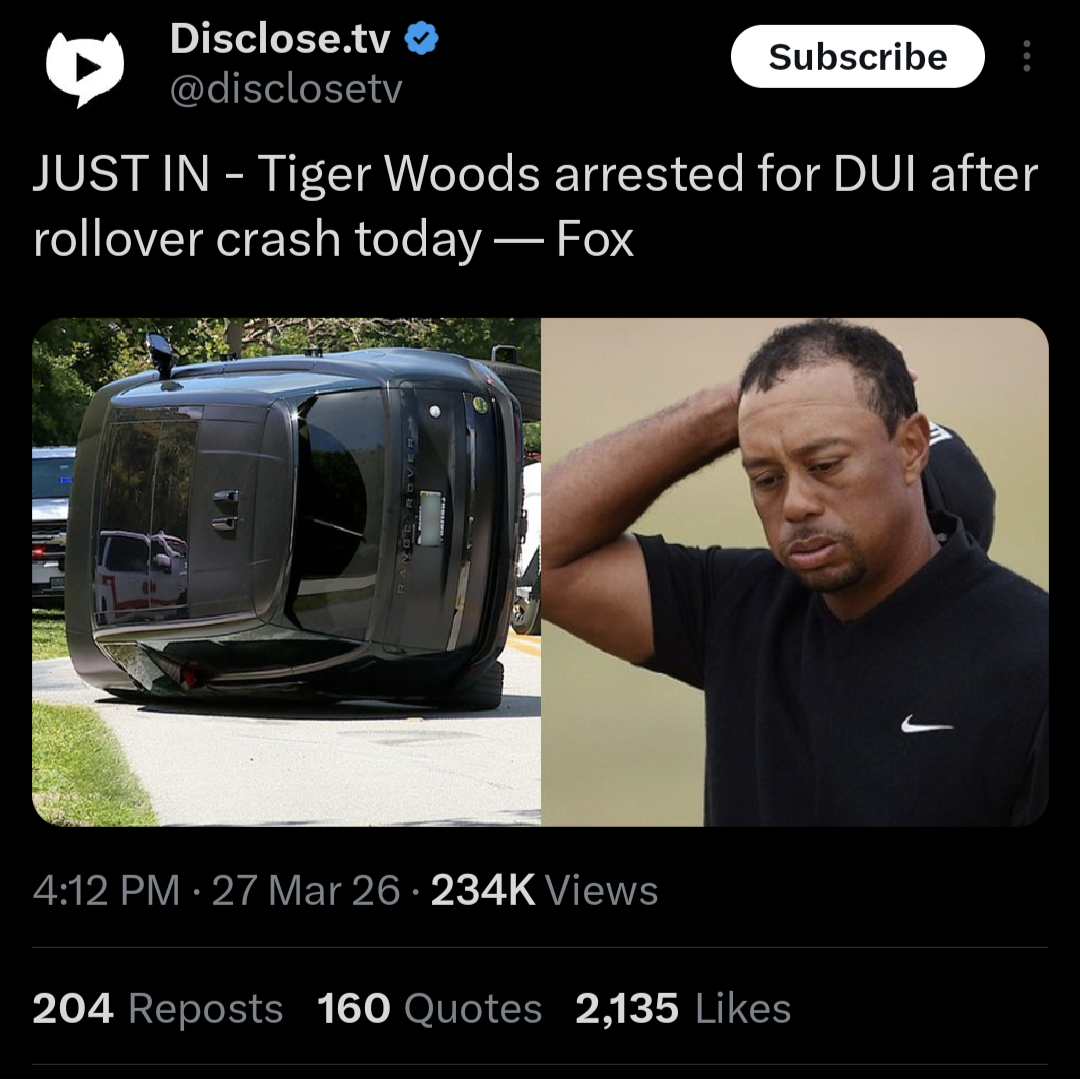View the 2,135 Likes list
The height and width of the screenshot is (1079, 1080).
coord(683,1009)
